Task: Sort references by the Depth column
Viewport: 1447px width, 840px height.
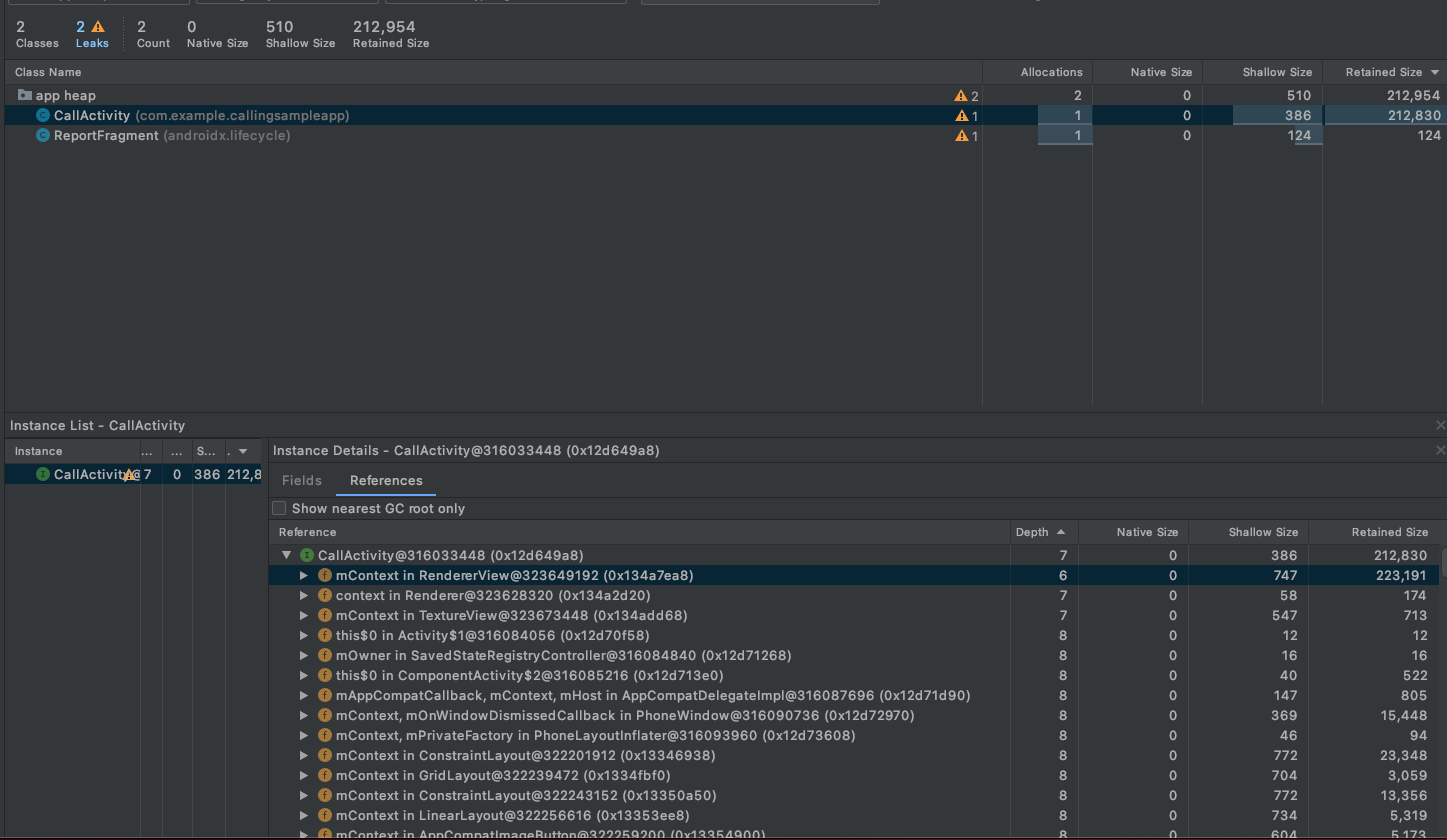Action: pyautogui.click(x=1033, y=532)
